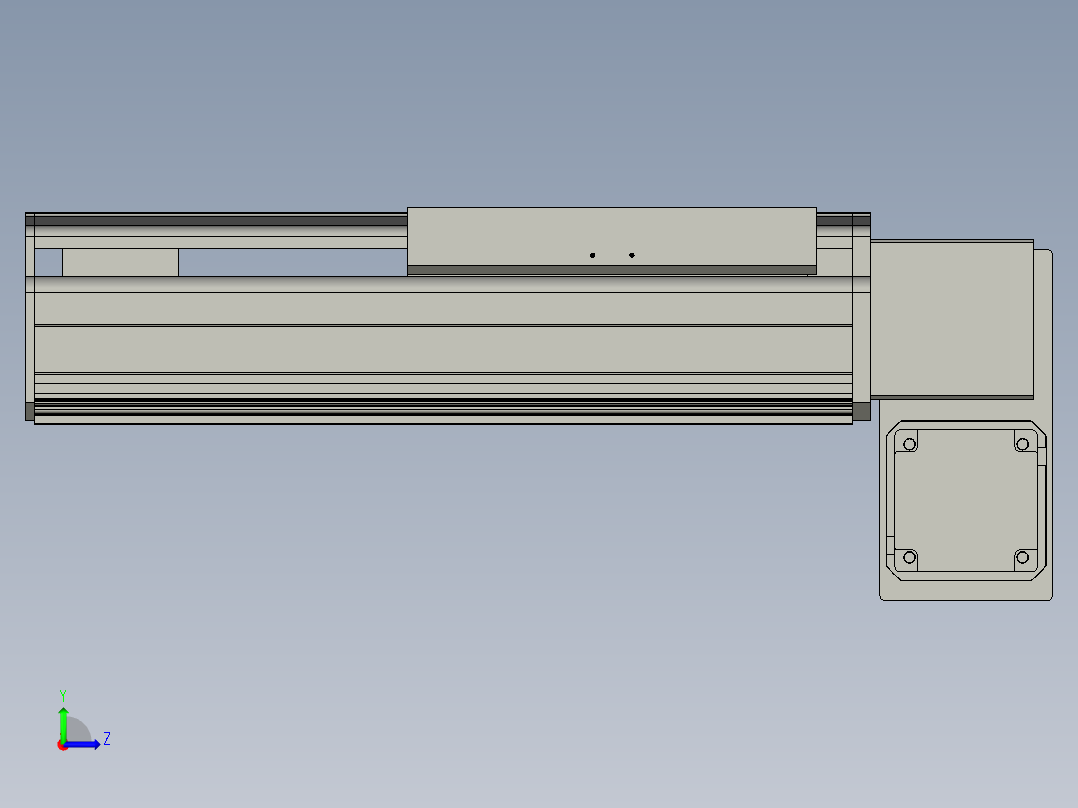The height and width of the screenshot is (808, 1078).
Task: Click the 'Y' label on the axis triad
Action: pos(63,696)
